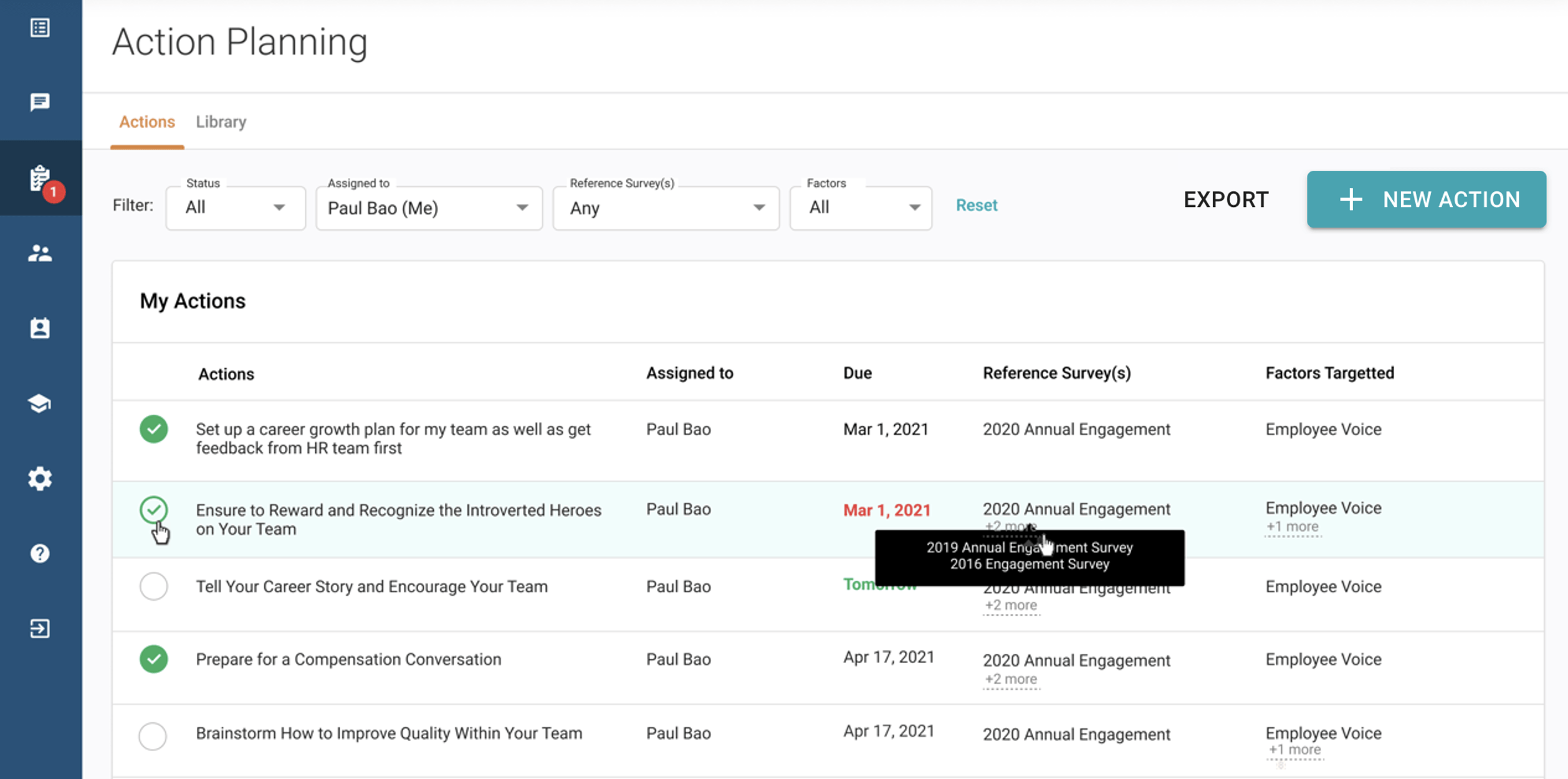The height and width of the screenshot is (779, 1568).
Task: Expand the Assigned to Paul Bao dropdown
Action: click(x=429, y=208)
